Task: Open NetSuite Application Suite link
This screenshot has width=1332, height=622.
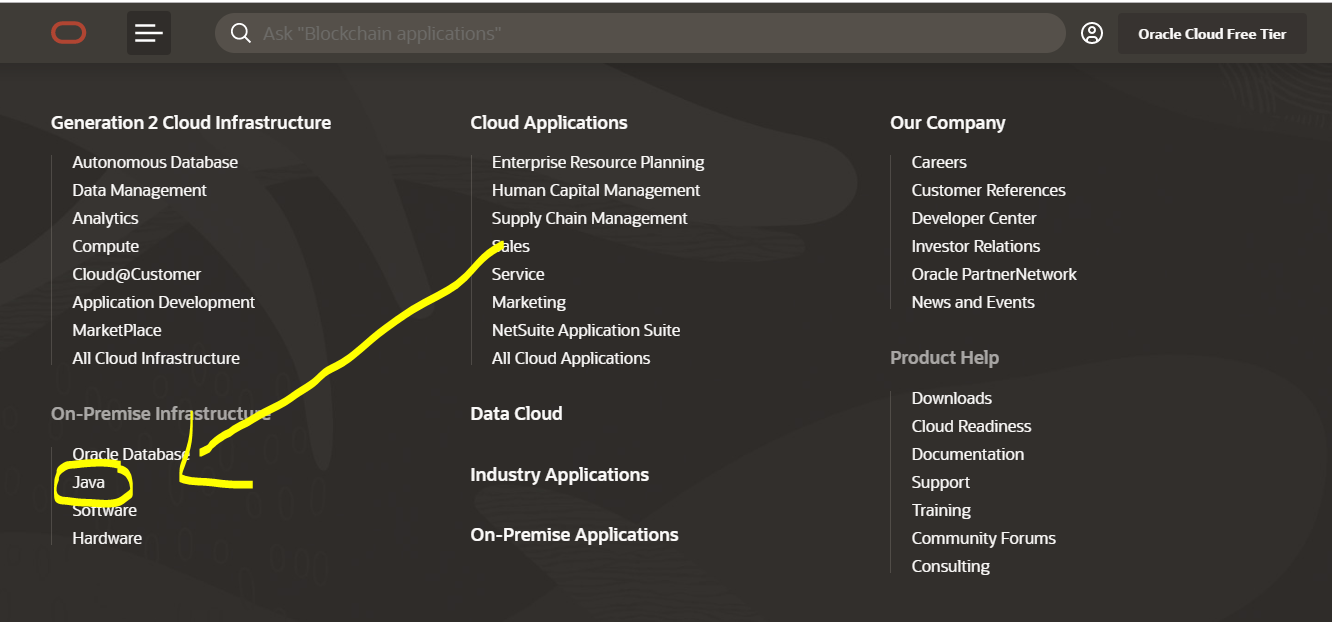Action: click(x=586, y=330)
